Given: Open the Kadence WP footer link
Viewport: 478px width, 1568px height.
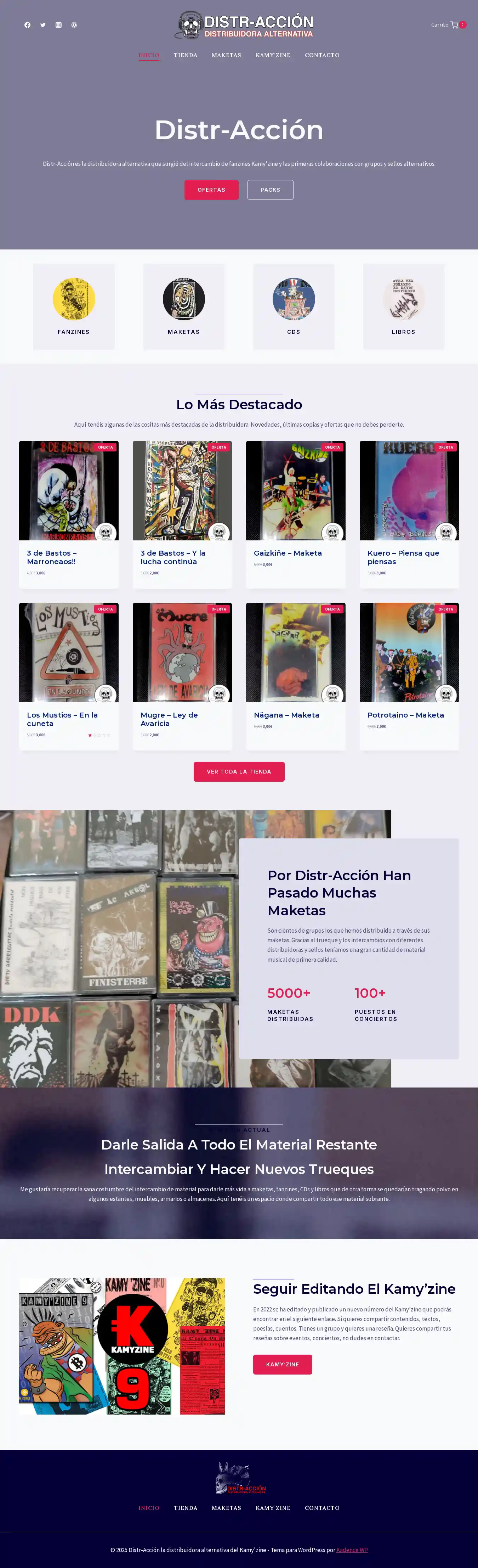Looking at the screenshot, I should tap(352, 1550).
